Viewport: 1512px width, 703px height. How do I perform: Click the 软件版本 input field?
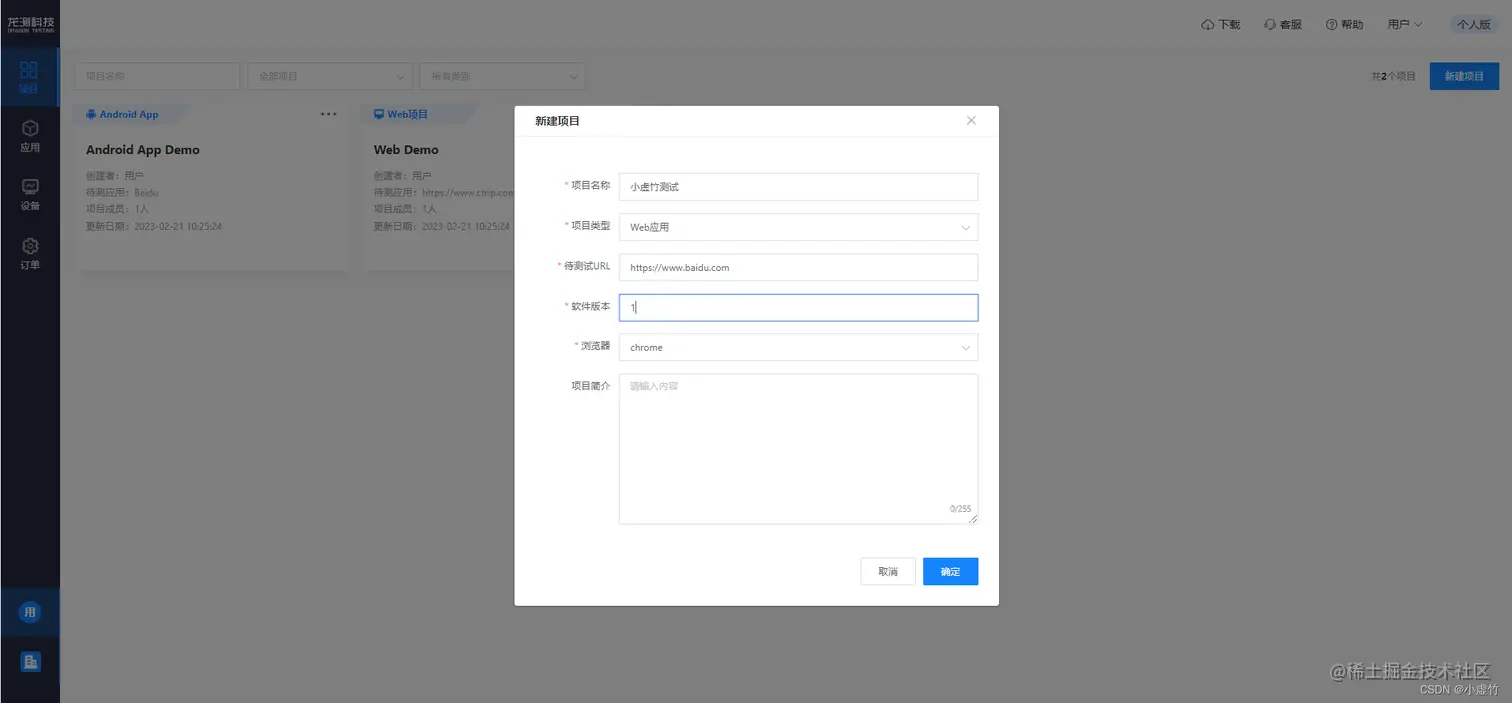point(798,307)
